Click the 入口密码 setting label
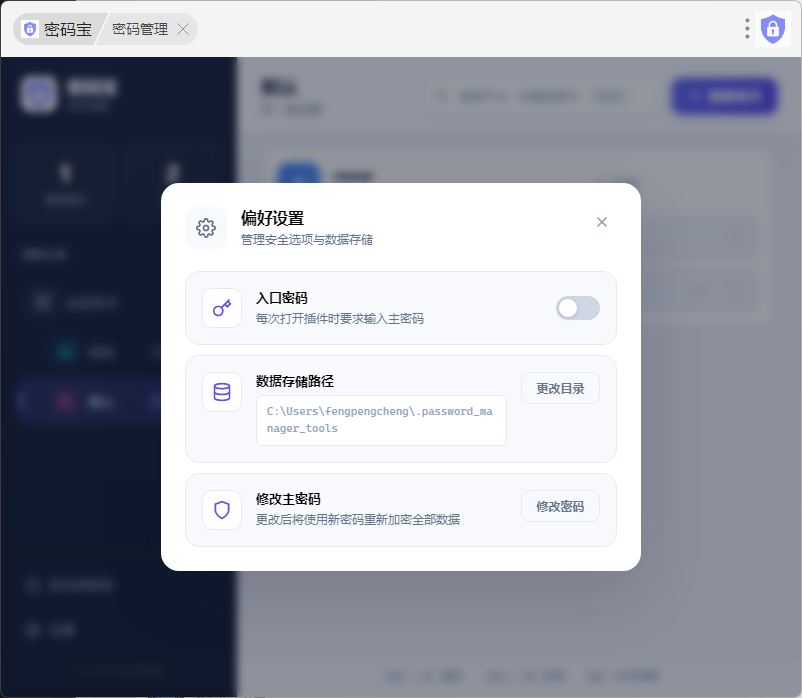This screenshot has width=802, height=698. 282,298
